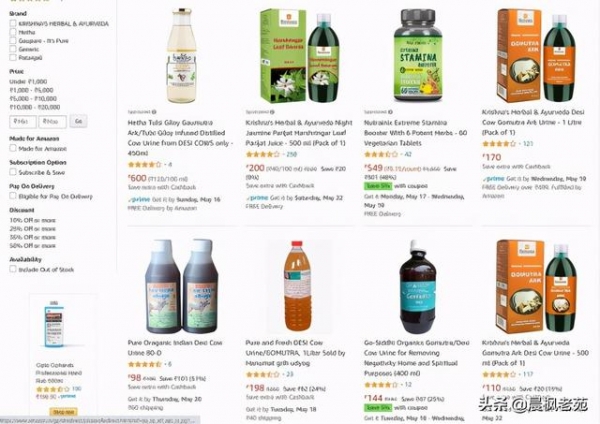The height and width of the screenshot is (424, 600).
Task: Click the Save 5% coupon badge on Nutrainix
Action: pos(378,186)
